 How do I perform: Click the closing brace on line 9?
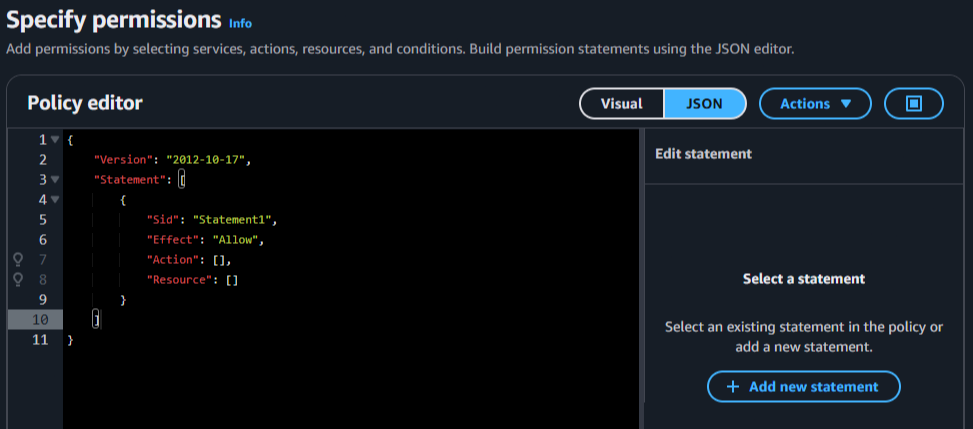click(x=123, y=300)
